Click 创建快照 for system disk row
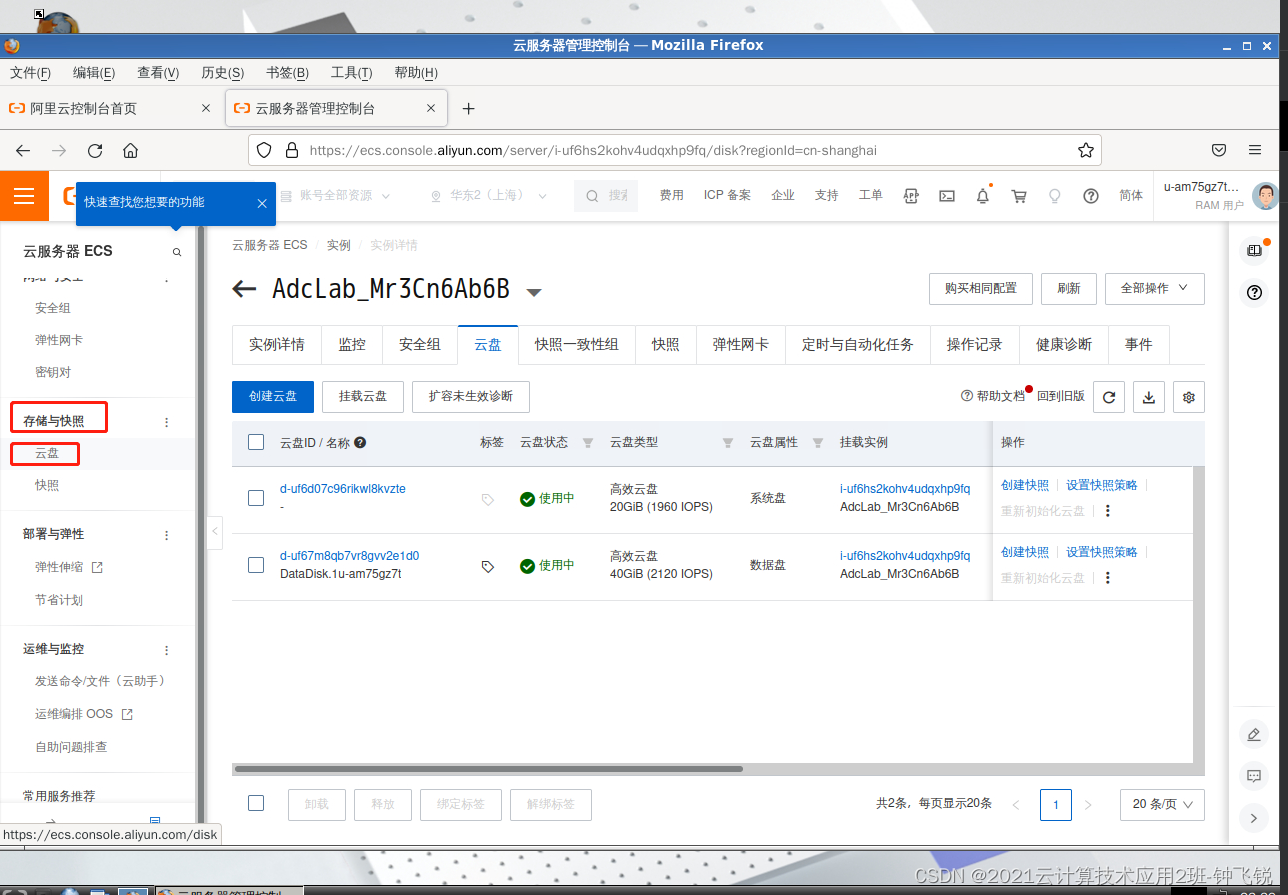 pyautogui.click(x=1025, y=485)
